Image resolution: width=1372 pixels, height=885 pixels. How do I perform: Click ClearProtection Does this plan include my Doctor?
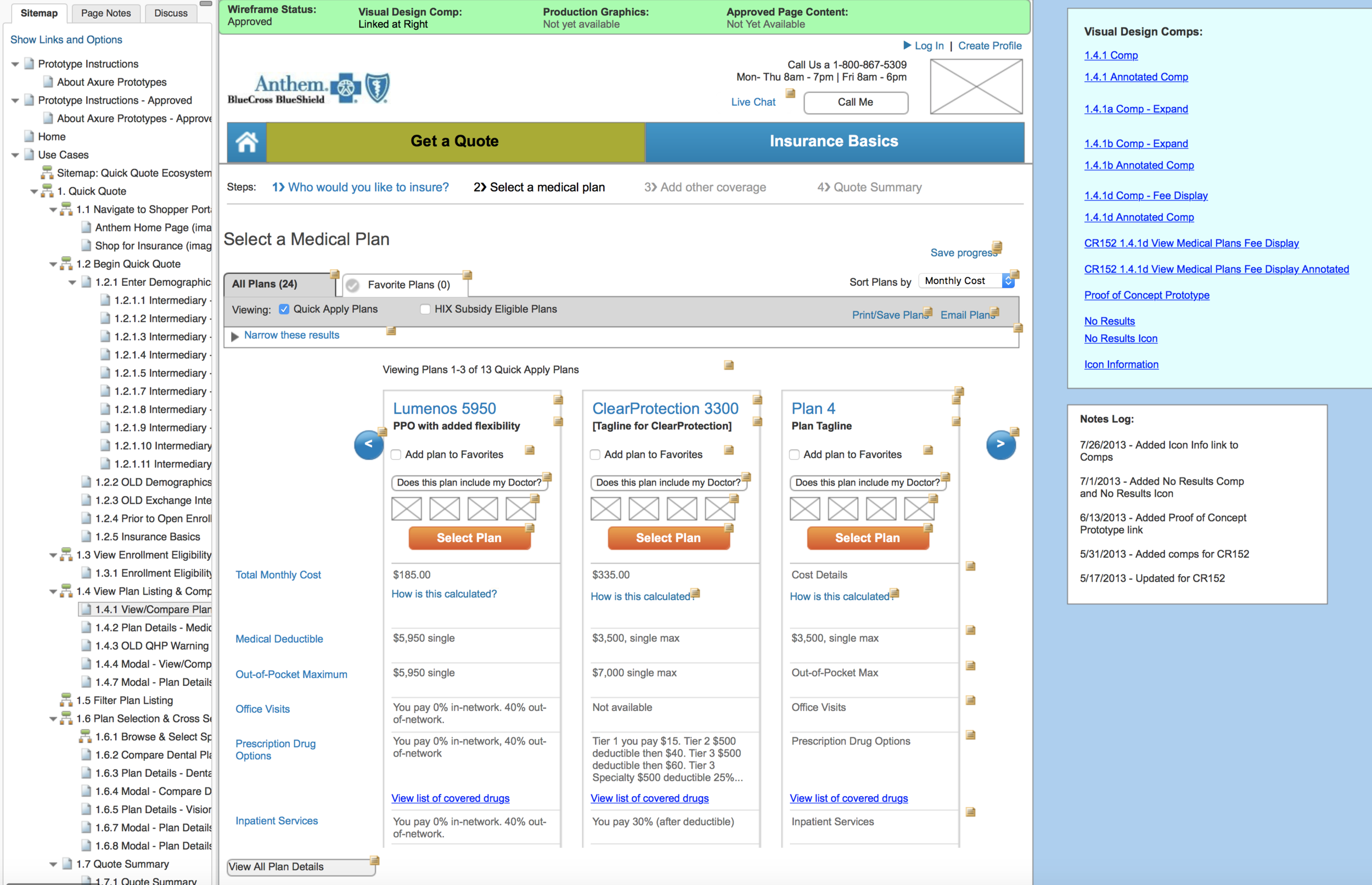tap(668, 483)
